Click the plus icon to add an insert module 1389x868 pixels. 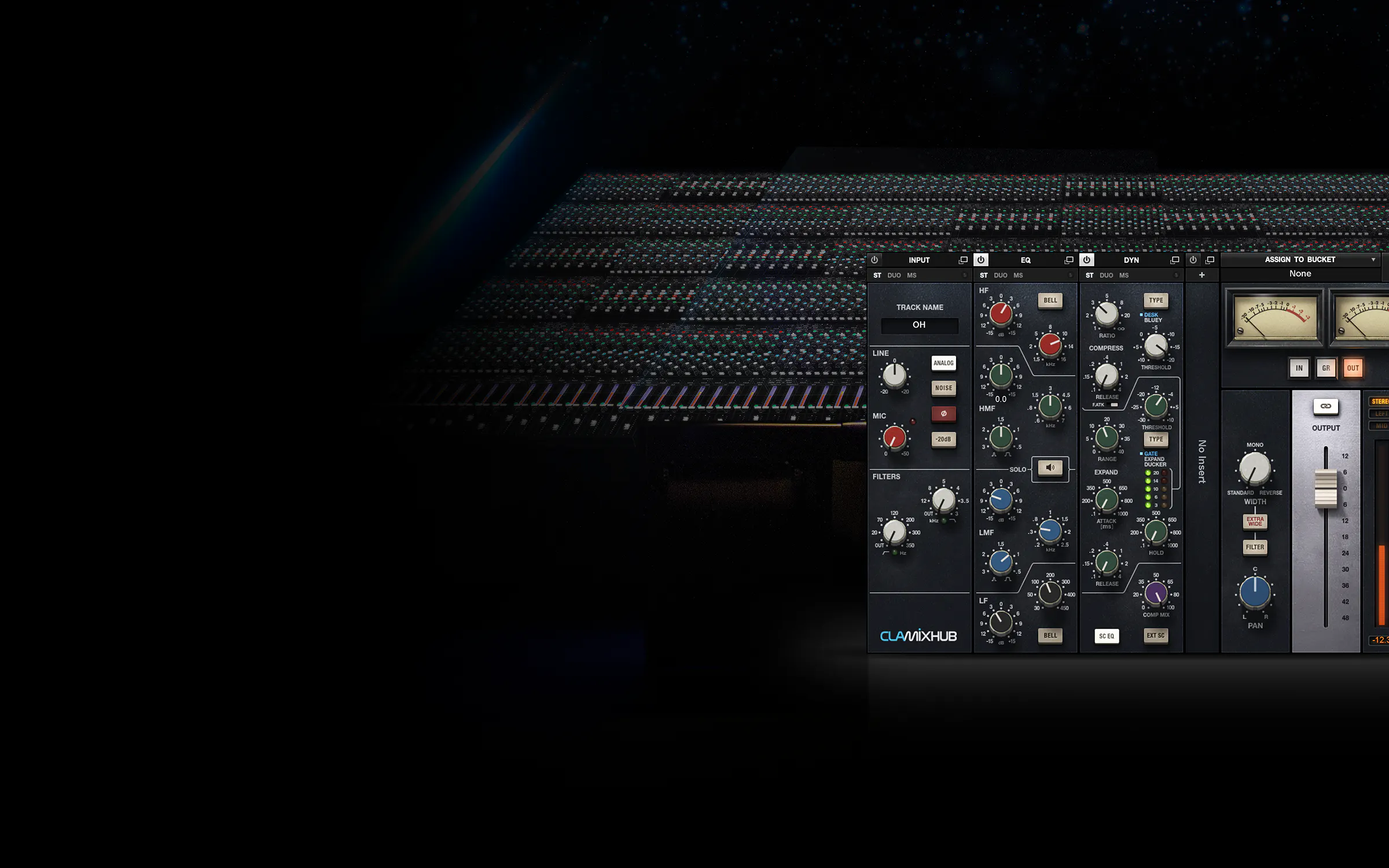click(x=1203, y=275)
